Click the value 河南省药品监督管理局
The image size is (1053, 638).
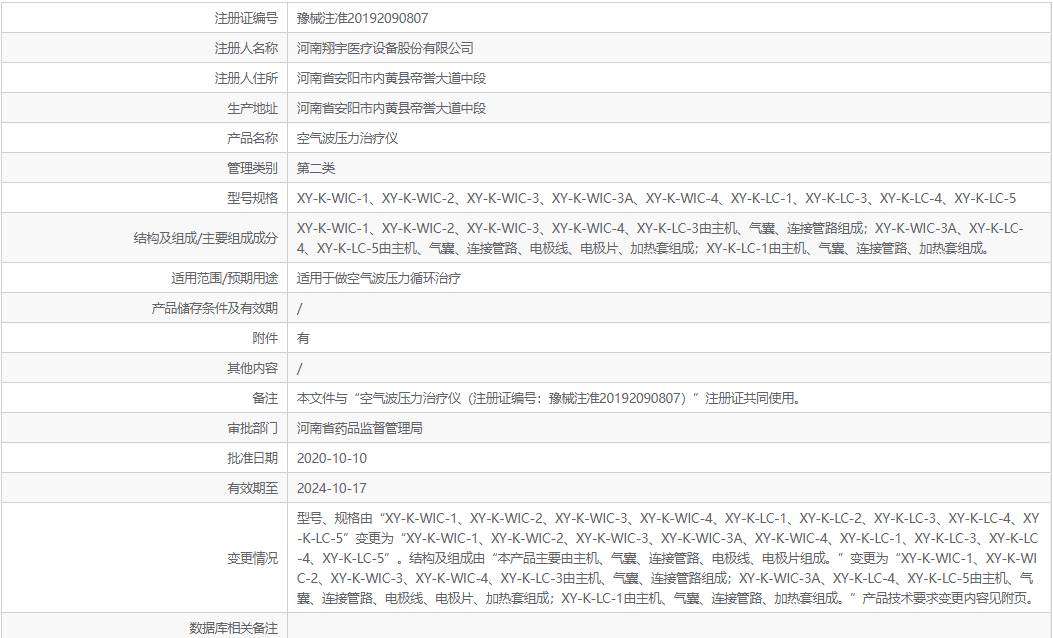pyautogui.click(x=360, y=428)
